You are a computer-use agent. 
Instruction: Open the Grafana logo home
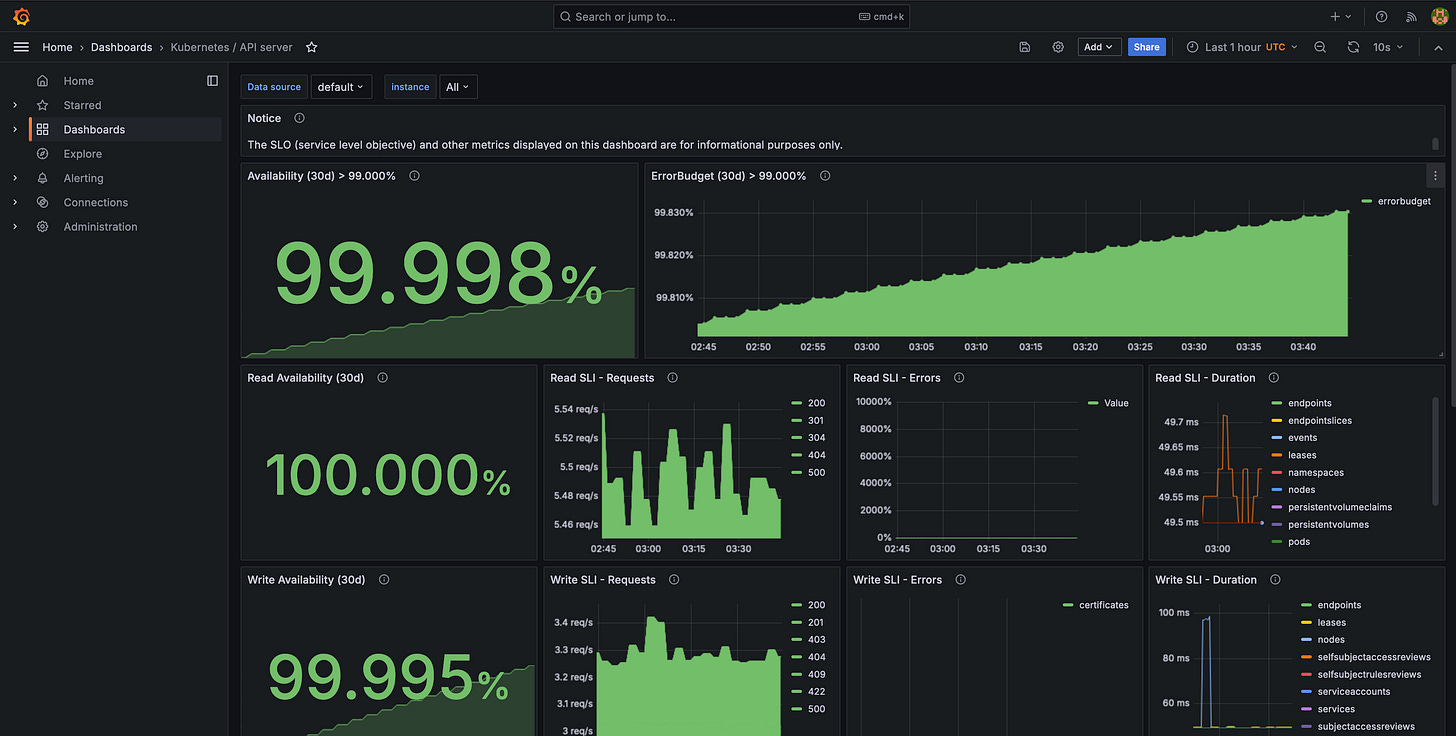tap(21, 16)
